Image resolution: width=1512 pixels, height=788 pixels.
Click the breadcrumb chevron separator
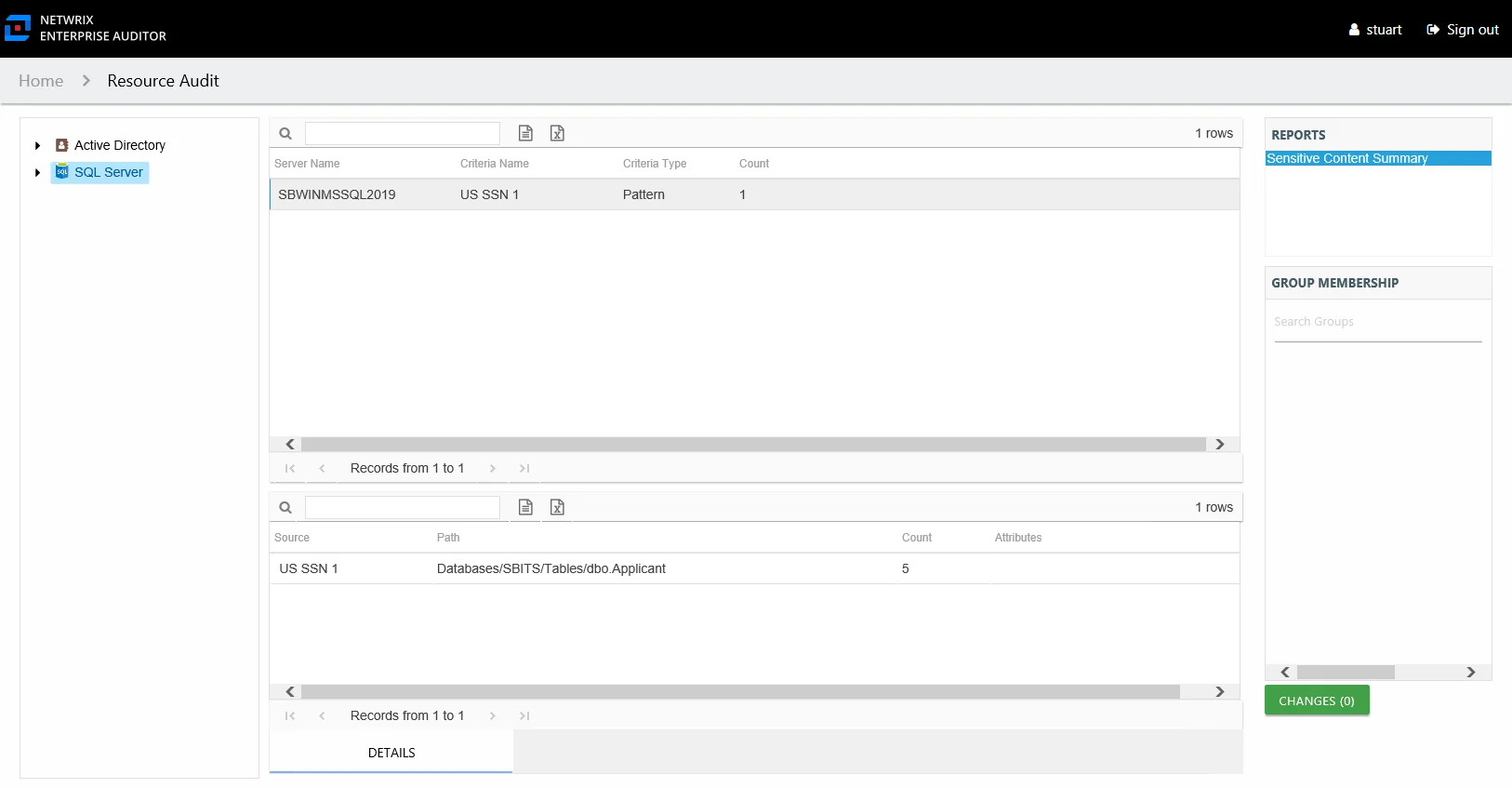coord(86,81)
